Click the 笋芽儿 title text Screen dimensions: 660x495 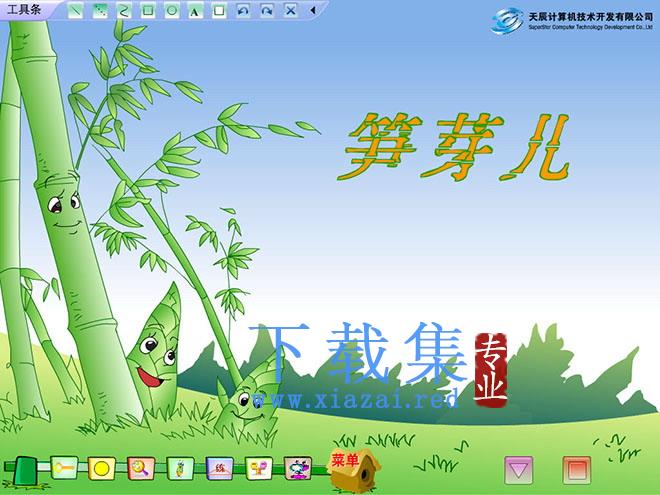coord(455,147)
